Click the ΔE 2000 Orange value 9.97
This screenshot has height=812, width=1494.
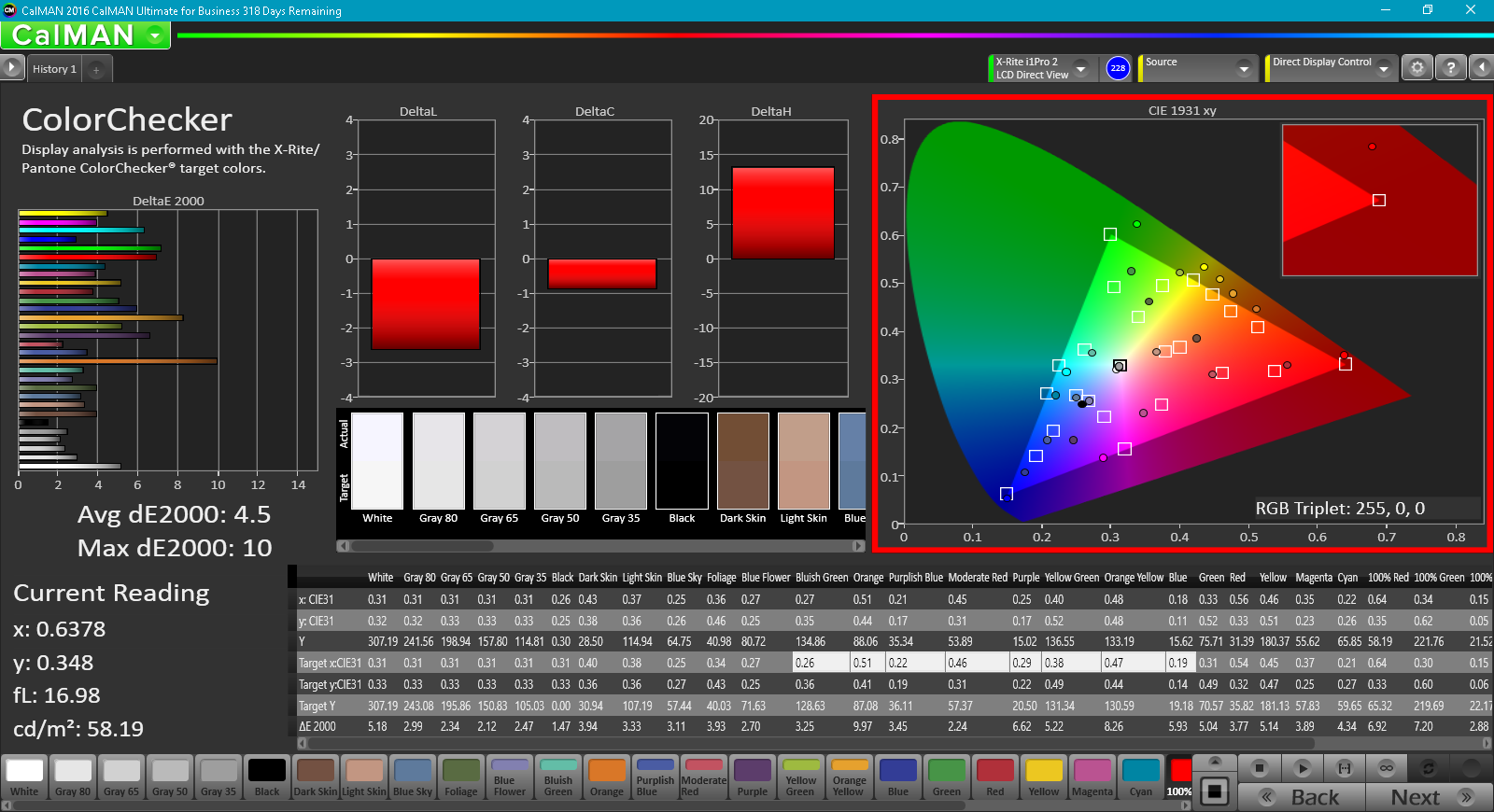click(863, 726)
